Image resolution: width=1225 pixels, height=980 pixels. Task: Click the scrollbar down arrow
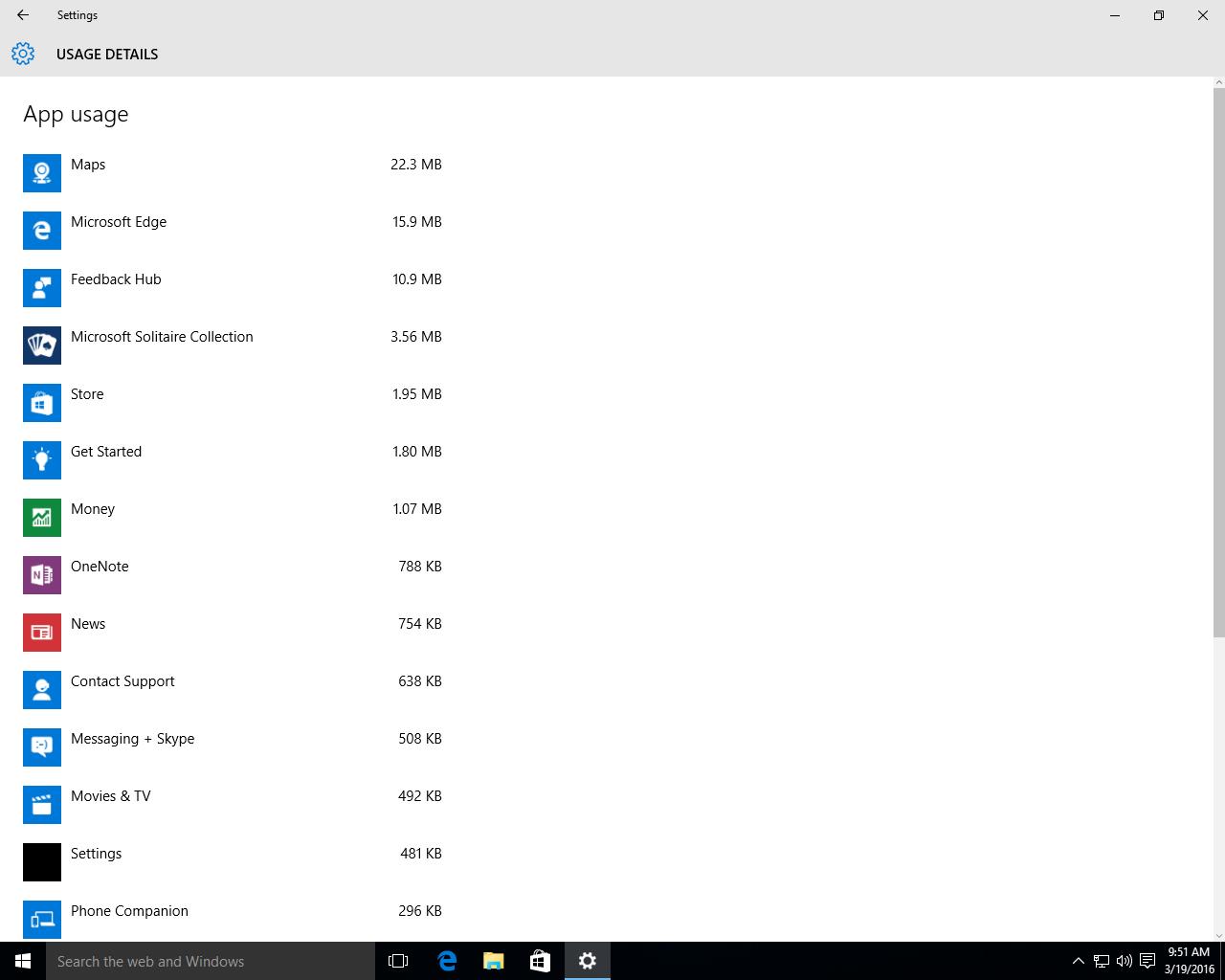pyautogui.click(x=1218, y=935)
